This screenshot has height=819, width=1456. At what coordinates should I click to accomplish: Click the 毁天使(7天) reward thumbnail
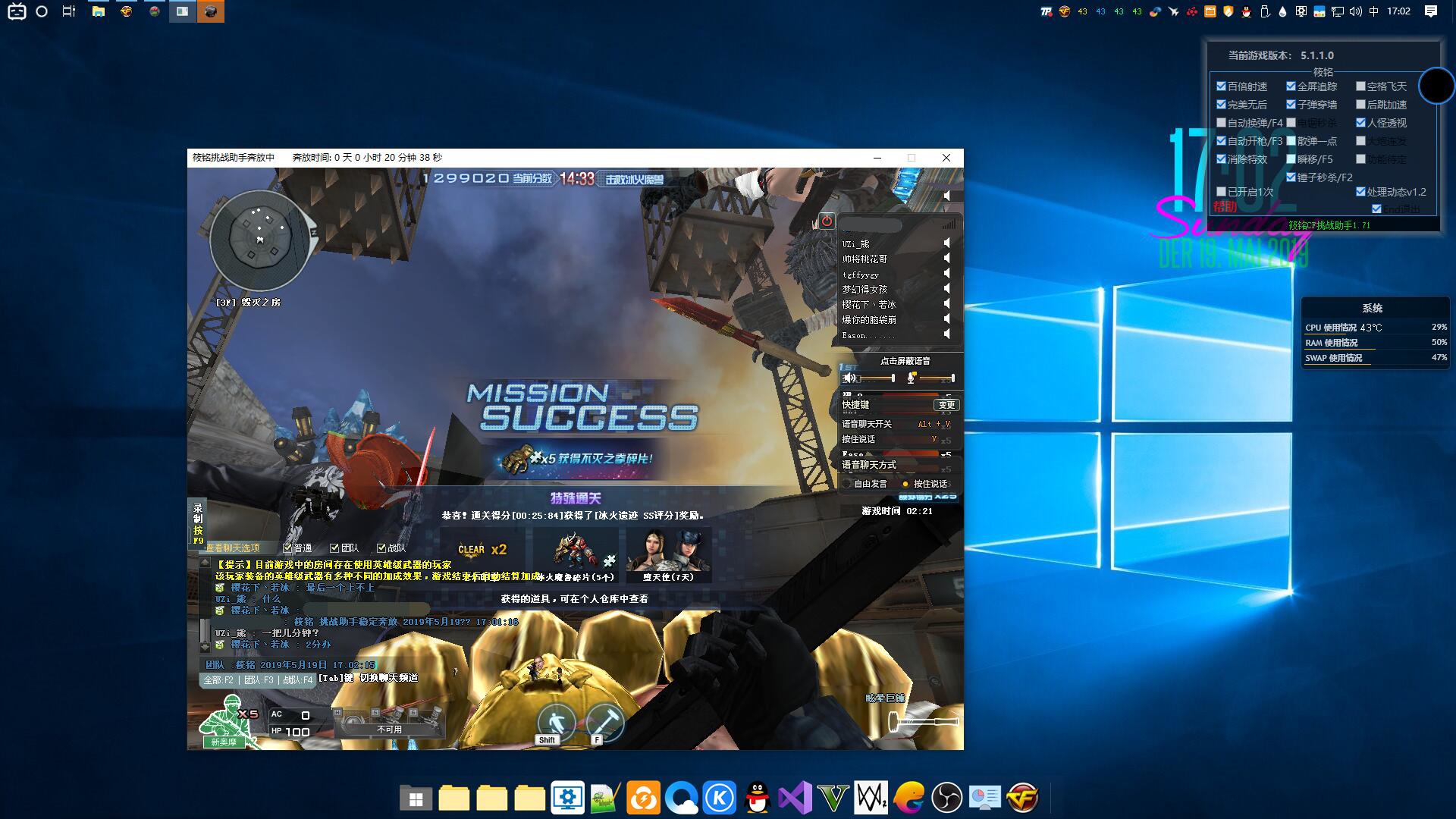pos(668,555)
